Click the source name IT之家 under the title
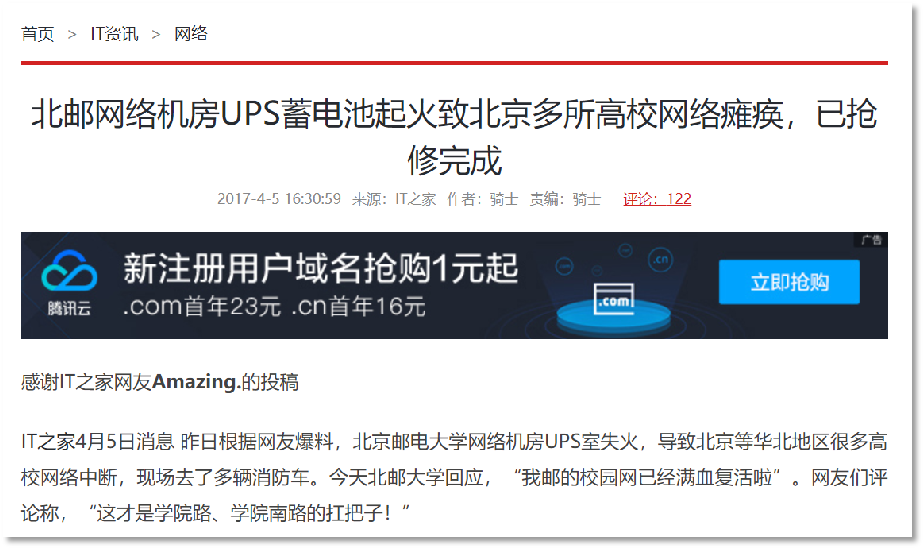924x548 pixels. 415,199
